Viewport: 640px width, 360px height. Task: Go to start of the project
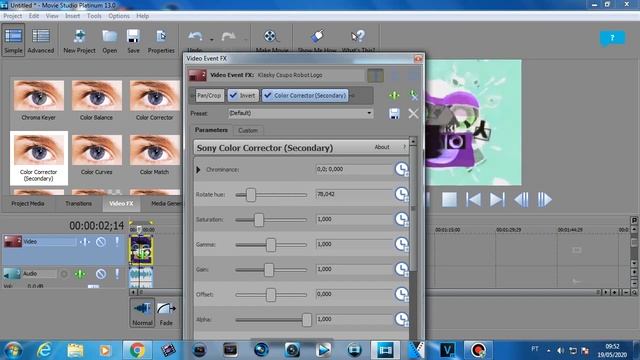click(x=473, y=200)
